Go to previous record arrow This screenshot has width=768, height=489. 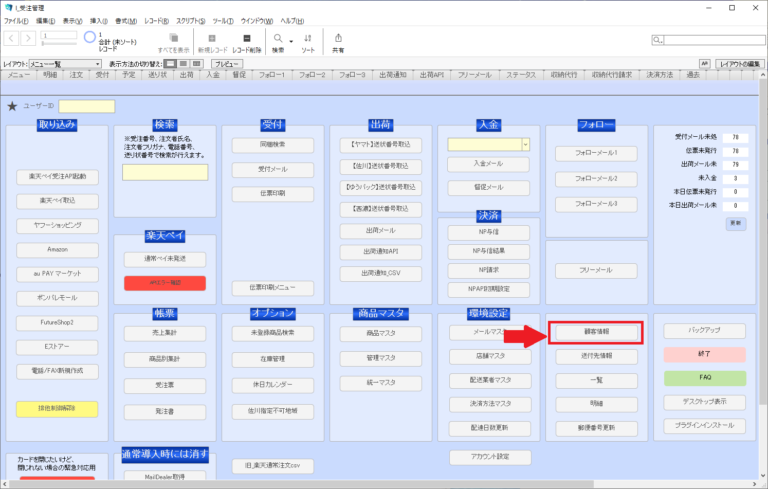pyautogui.click(x=11, y=38)
